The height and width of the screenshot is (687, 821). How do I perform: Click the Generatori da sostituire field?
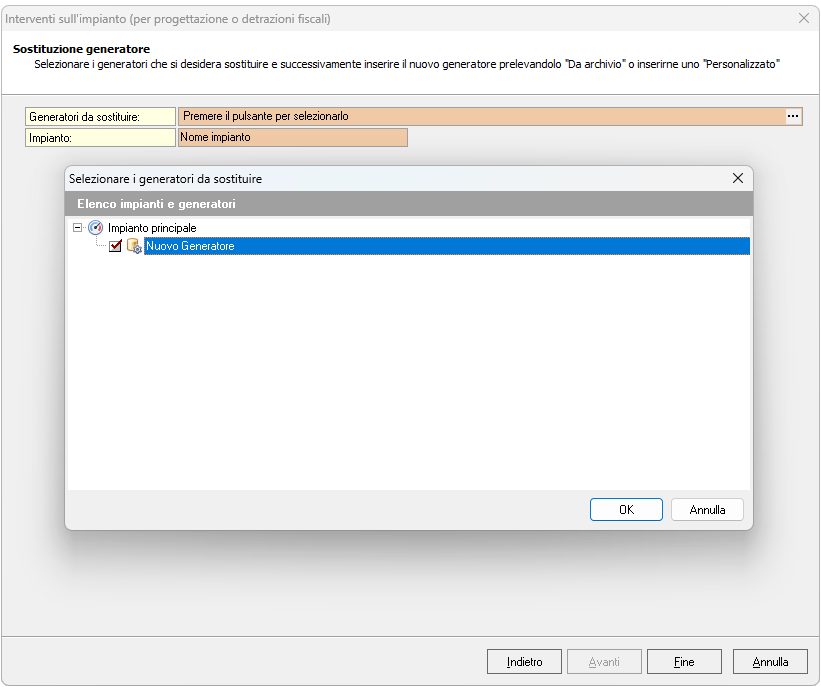pos(480,117)
